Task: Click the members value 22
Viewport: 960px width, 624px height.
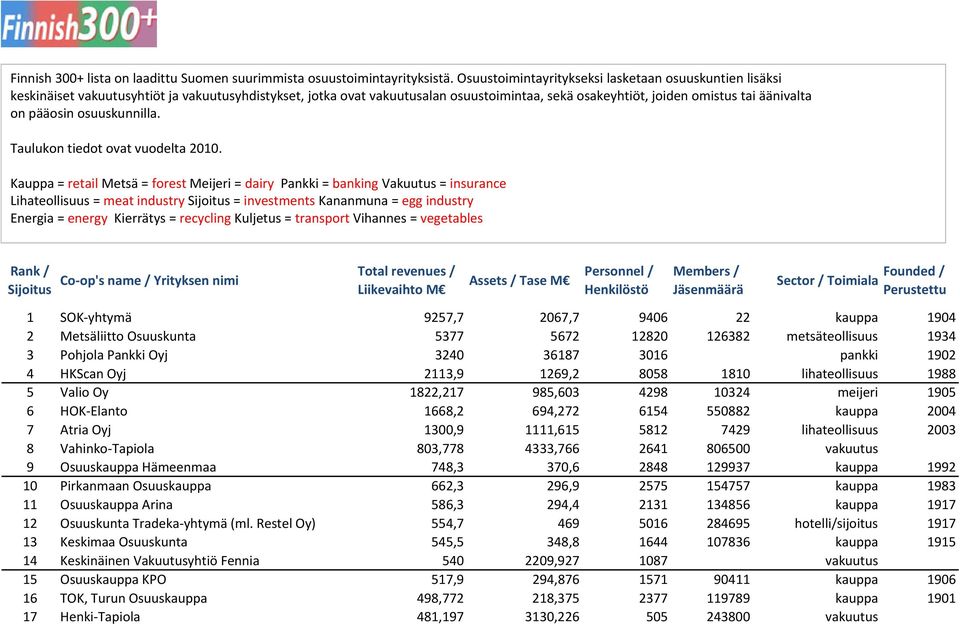Action: [743, 318]
